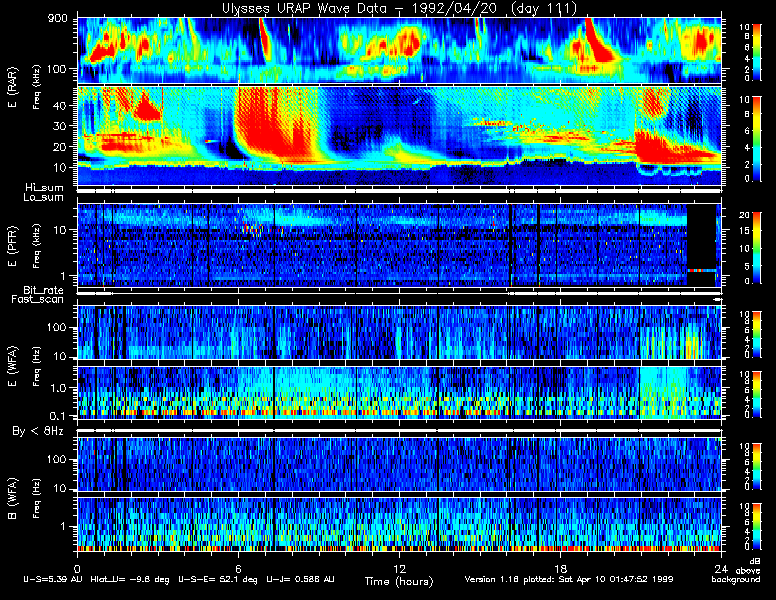776x600 pixels.
Task: Click the lowest B (WFA) 1 Hz spectrogram panel
Action: 399,524
